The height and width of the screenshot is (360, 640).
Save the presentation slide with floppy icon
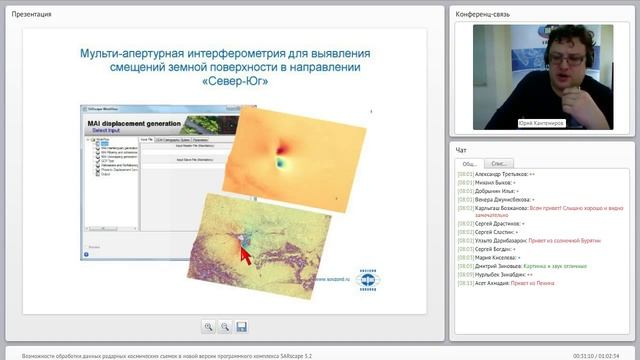[242, 327]
